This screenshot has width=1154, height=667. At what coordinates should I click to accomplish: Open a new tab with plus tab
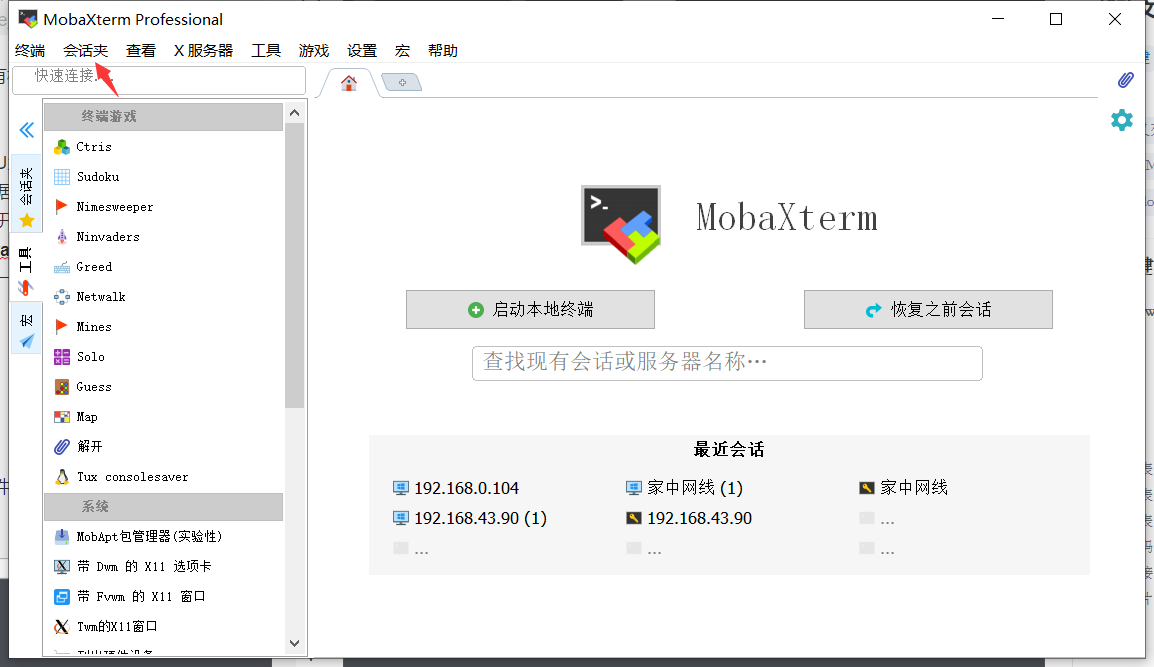(x=402, y=82)
